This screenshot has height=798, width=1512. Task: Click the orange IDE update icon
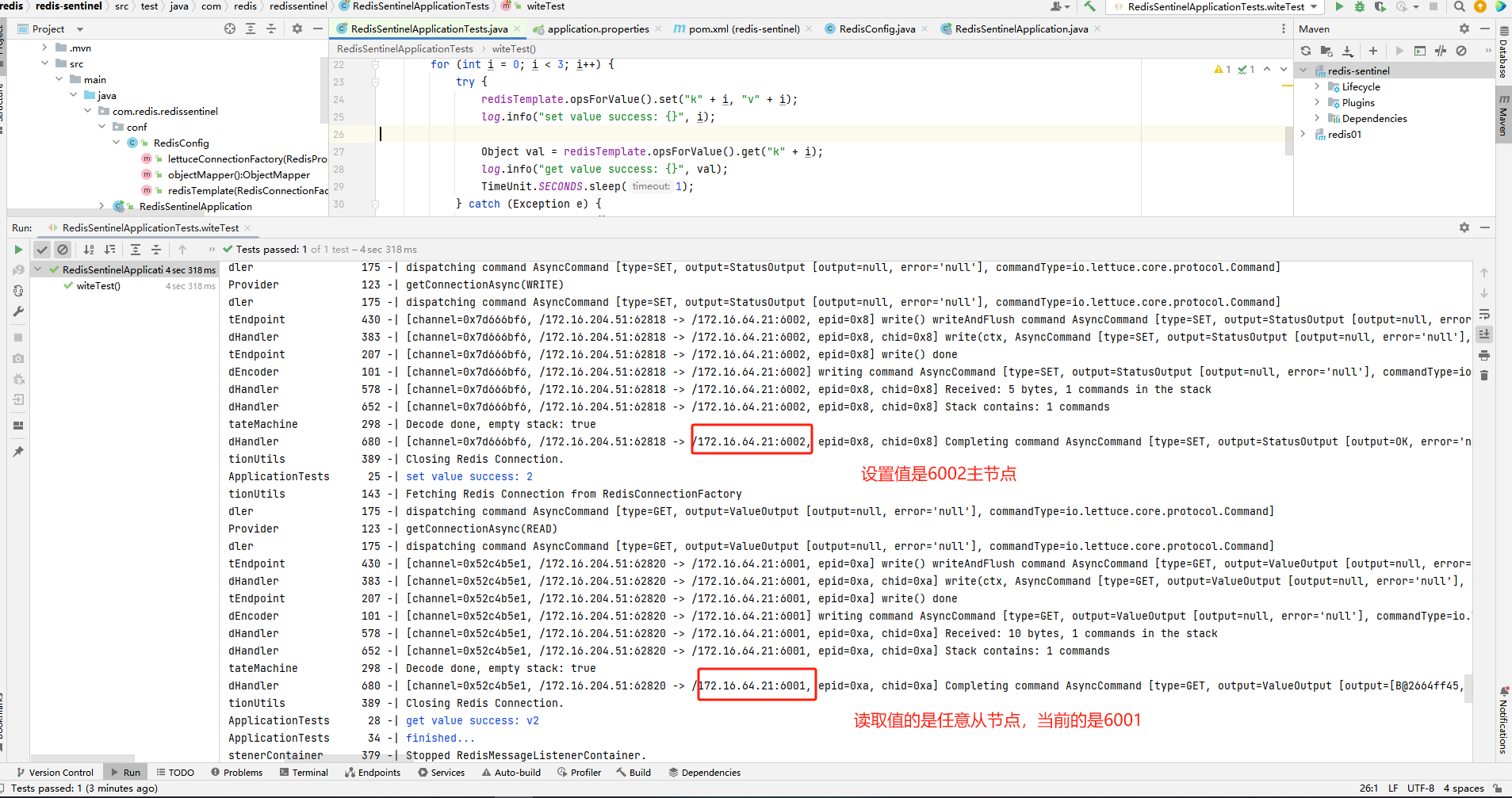(x=1479, y=6)
